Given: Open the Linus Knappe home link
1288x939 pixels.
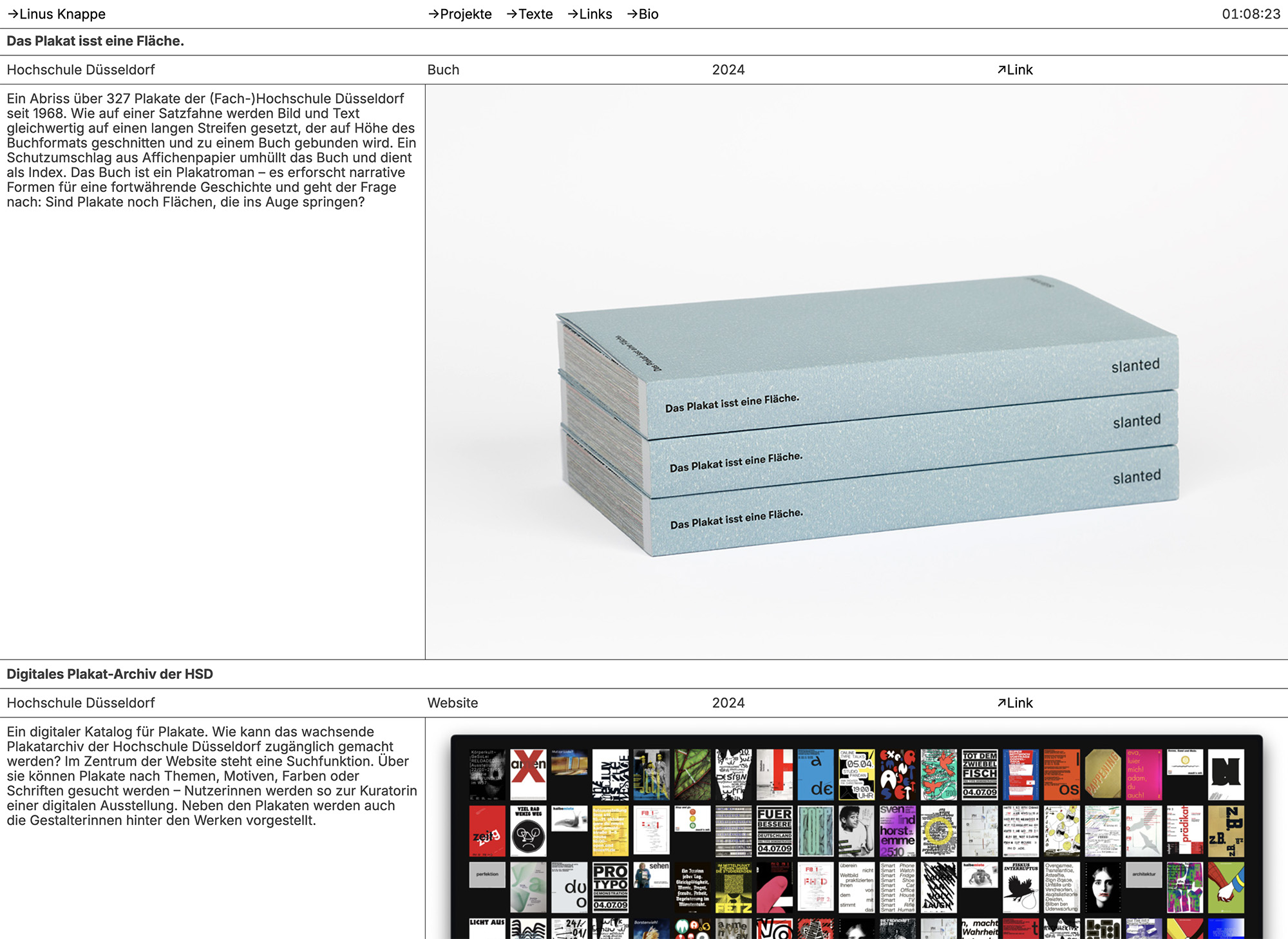Looking at the screenshot, I should point(56,14).
